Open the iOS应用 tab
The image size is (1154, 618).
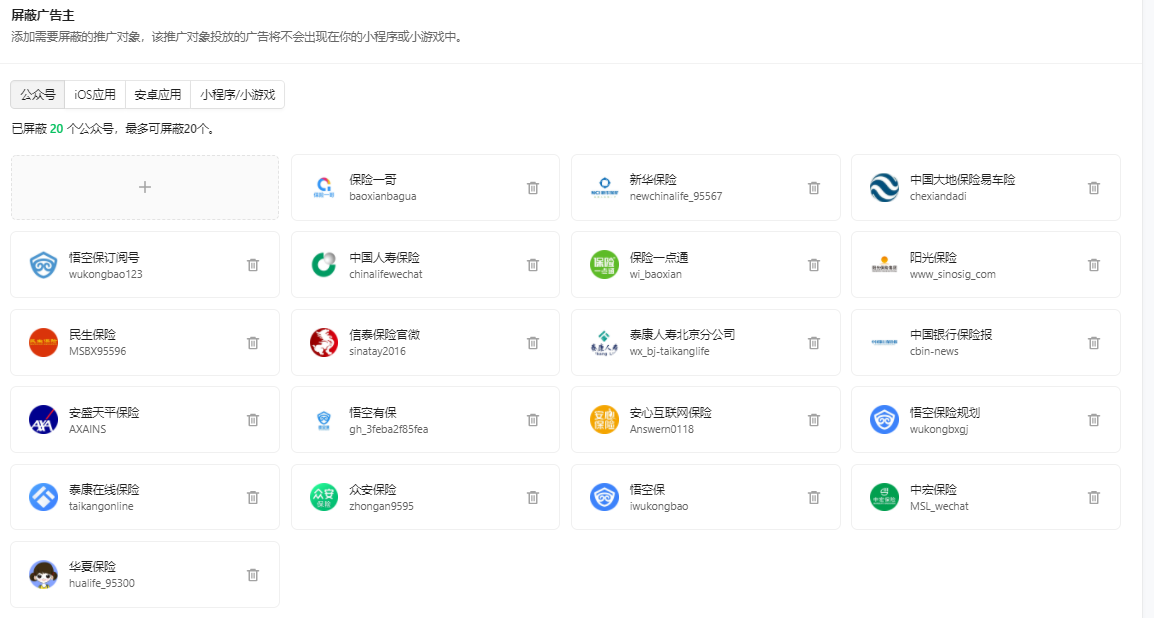[x=95, y=95]
